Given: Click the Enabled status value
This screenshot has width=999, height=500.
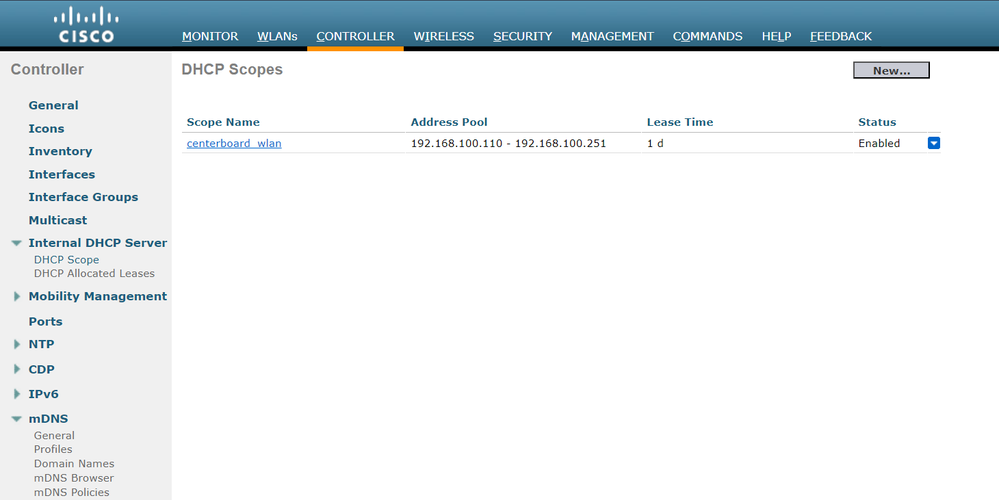Looking at the screenshot, I should (879, 143).
